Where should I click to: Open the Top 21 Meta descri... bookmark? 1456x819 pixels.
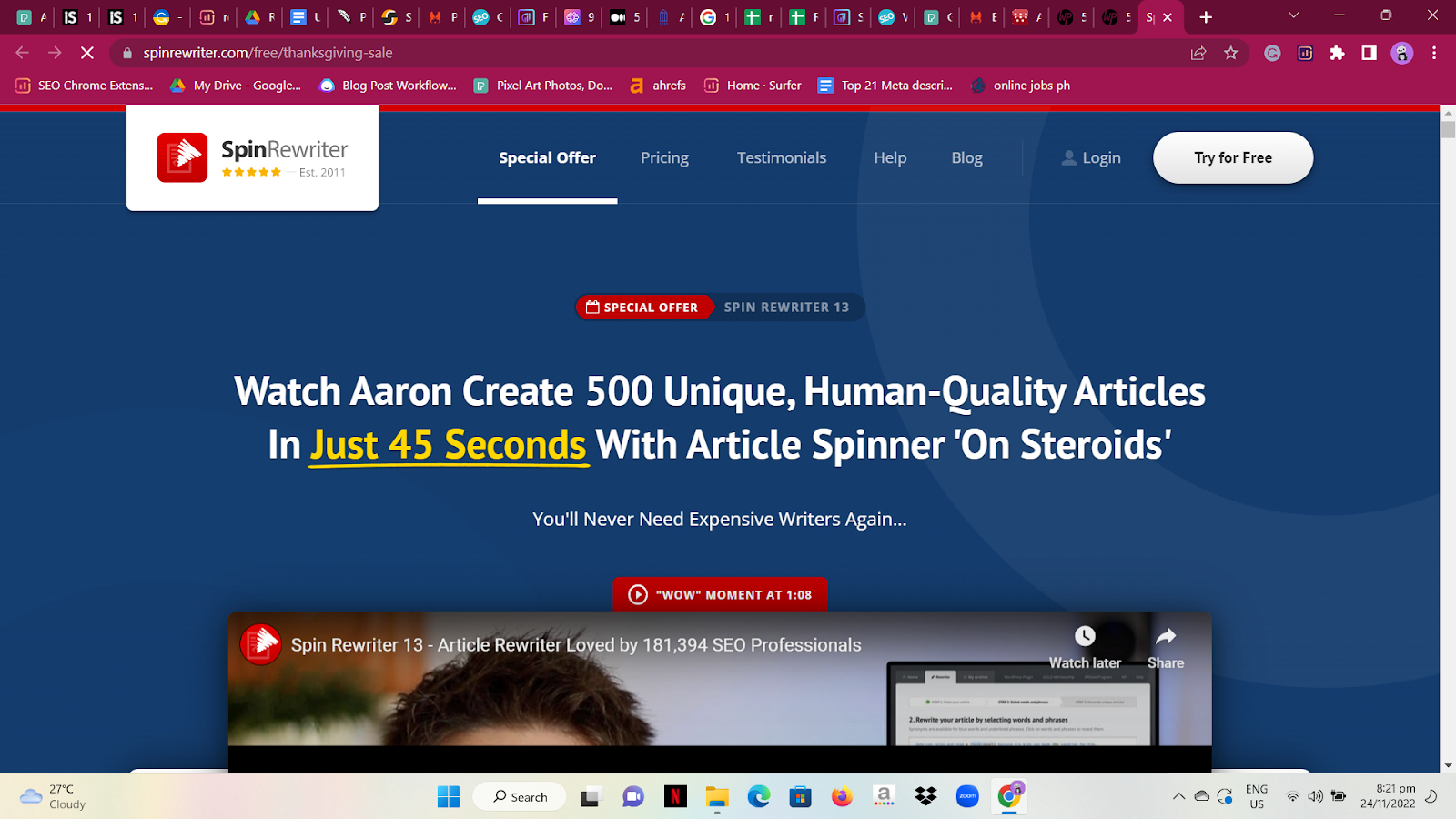tap(885, 86)
